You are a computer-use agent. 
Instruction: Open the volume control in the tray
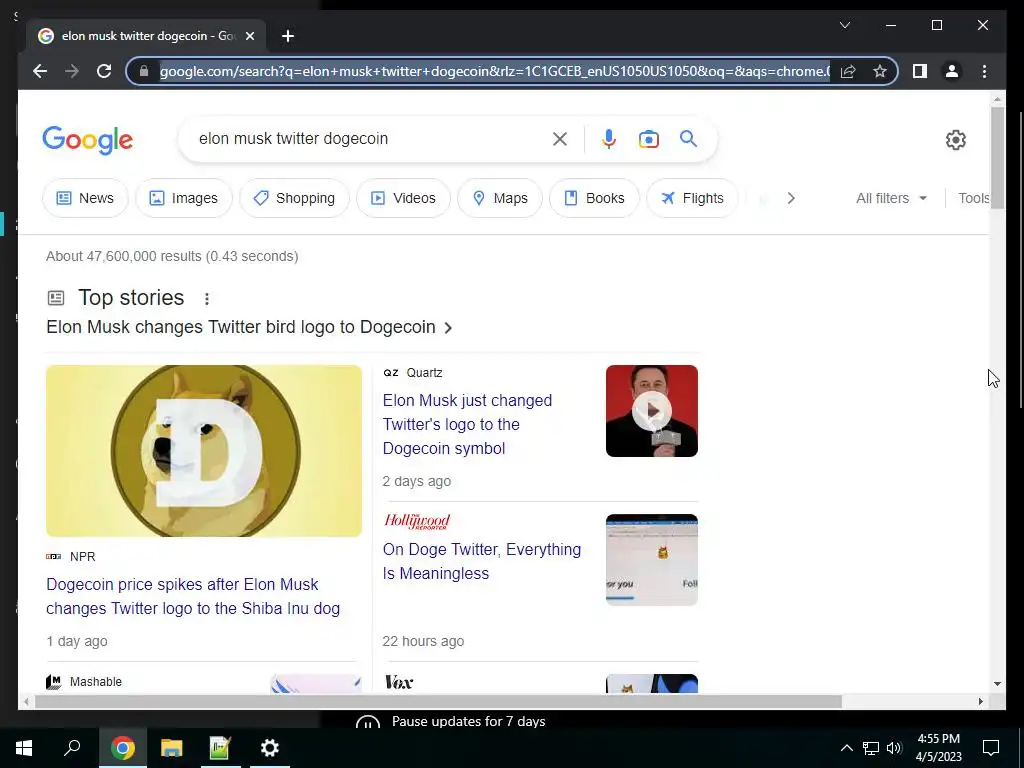pyautogui.click(x=894, y=748)
